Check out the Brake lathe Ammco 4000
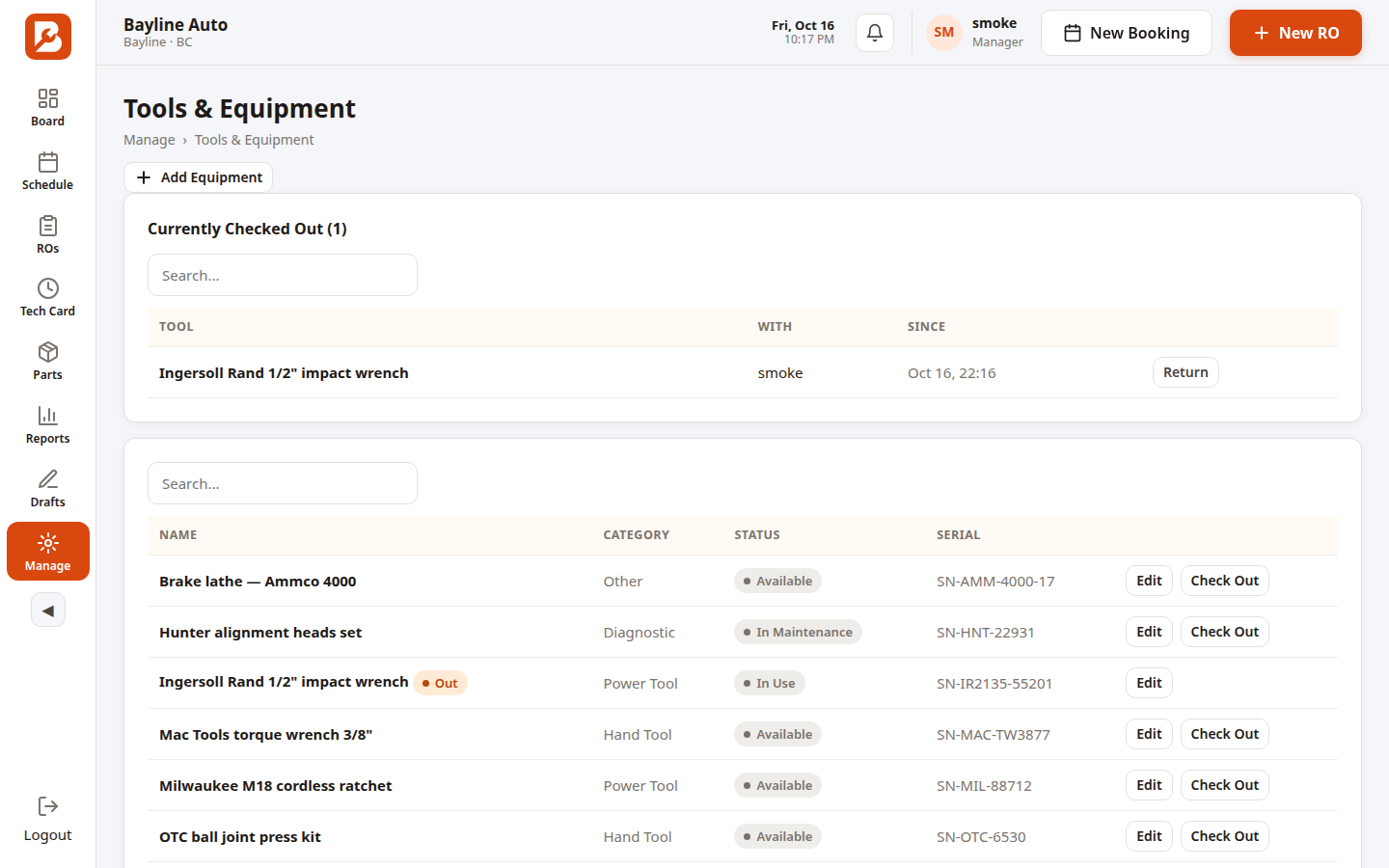 click(1225, 581)
